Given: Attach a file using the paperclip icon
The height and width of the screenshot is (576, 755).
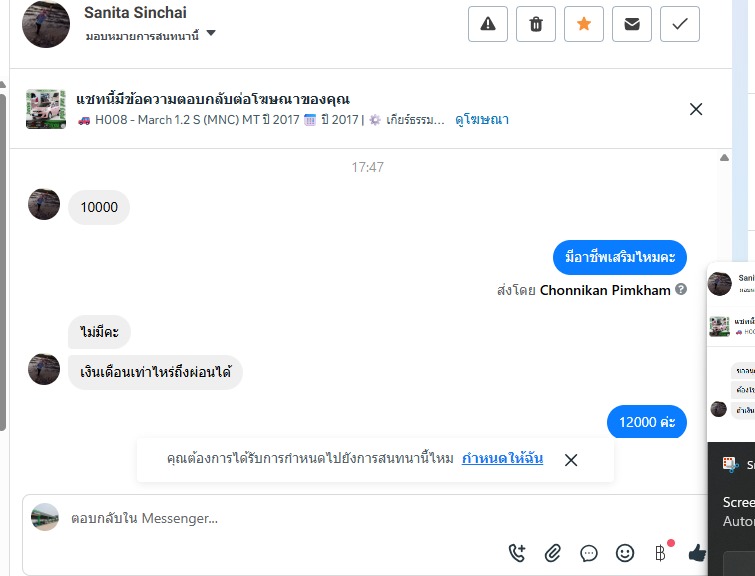Looking at the screenshot, I should [553, 552].
